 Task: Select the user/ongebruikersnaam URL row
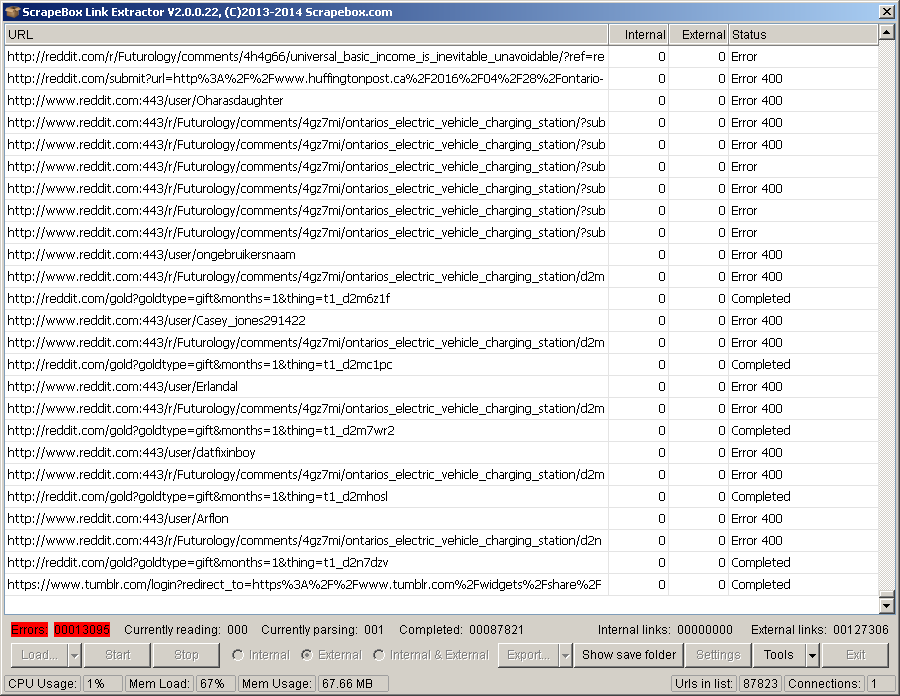[x=441, y=255]
